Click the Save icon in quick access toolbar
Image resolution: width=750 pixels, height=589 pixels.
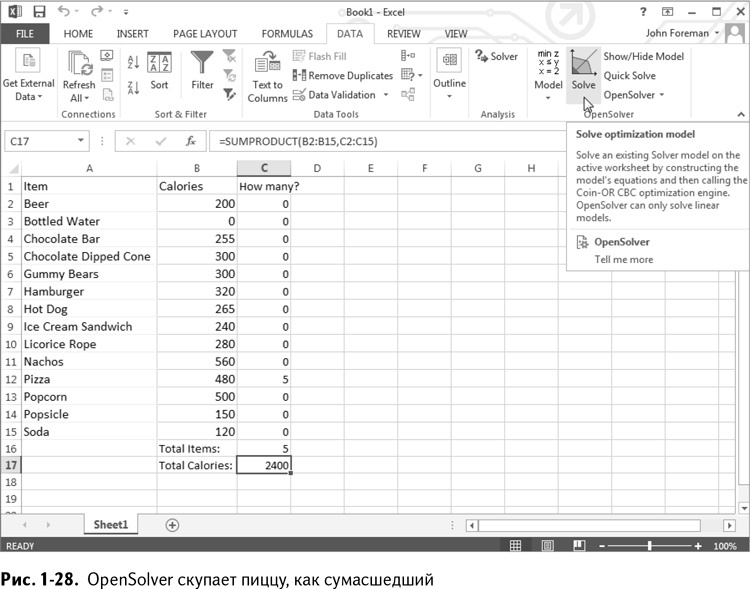click(x=39, y=11)
